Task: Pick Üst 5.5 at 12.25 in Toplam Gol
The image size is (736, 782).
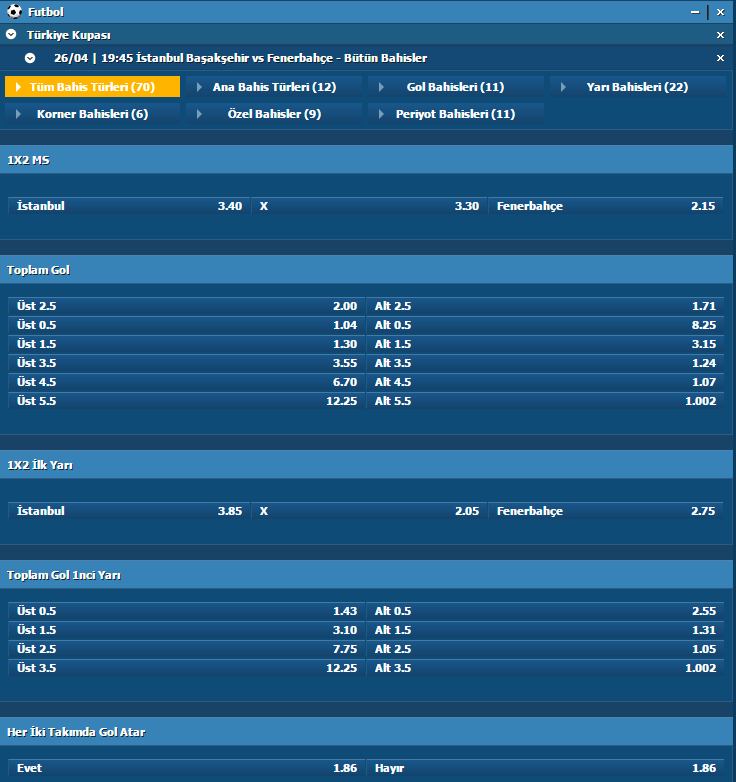Action: [186, 400]
